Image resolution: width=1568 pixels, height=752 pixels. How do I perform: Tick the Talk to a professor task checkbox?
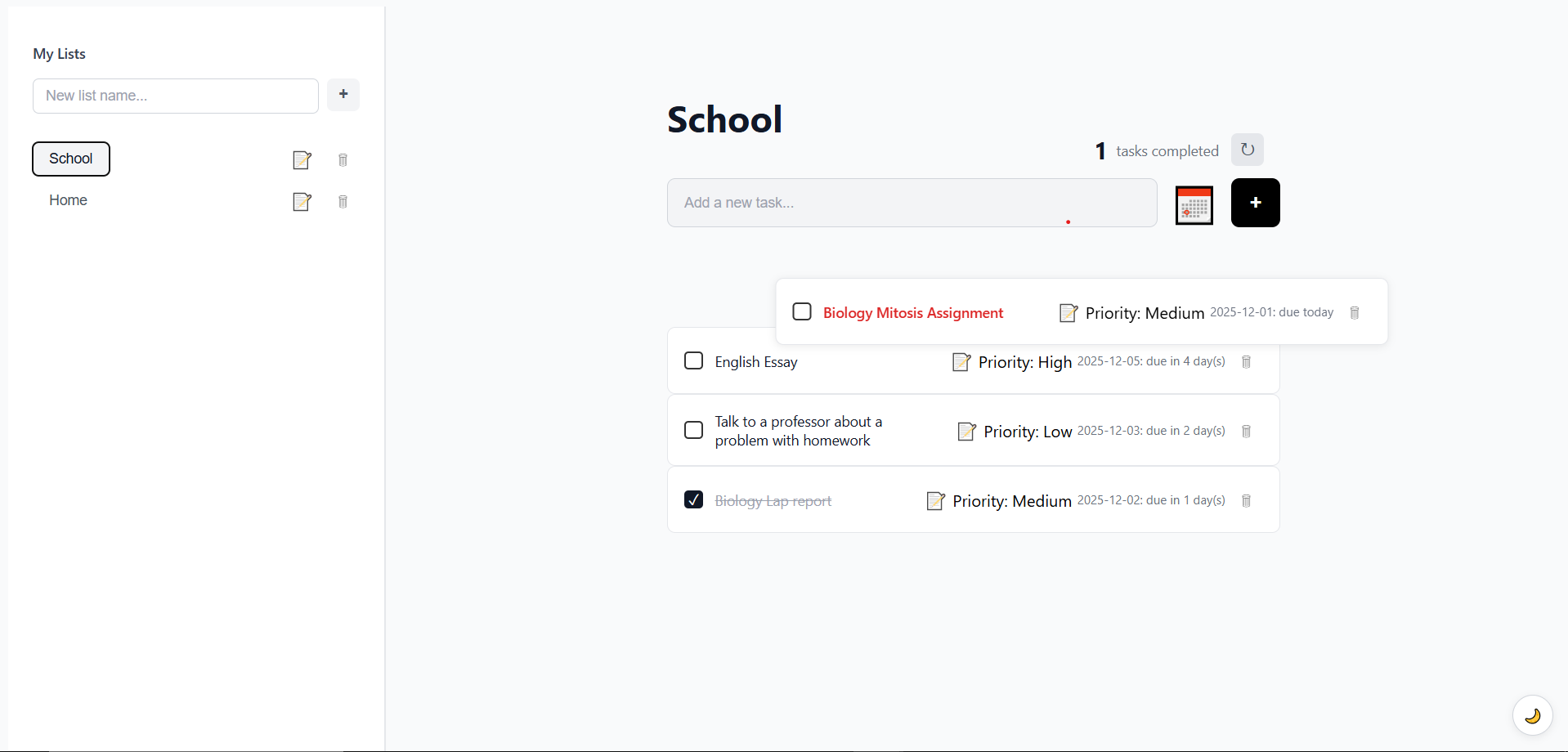pos(693,430)
